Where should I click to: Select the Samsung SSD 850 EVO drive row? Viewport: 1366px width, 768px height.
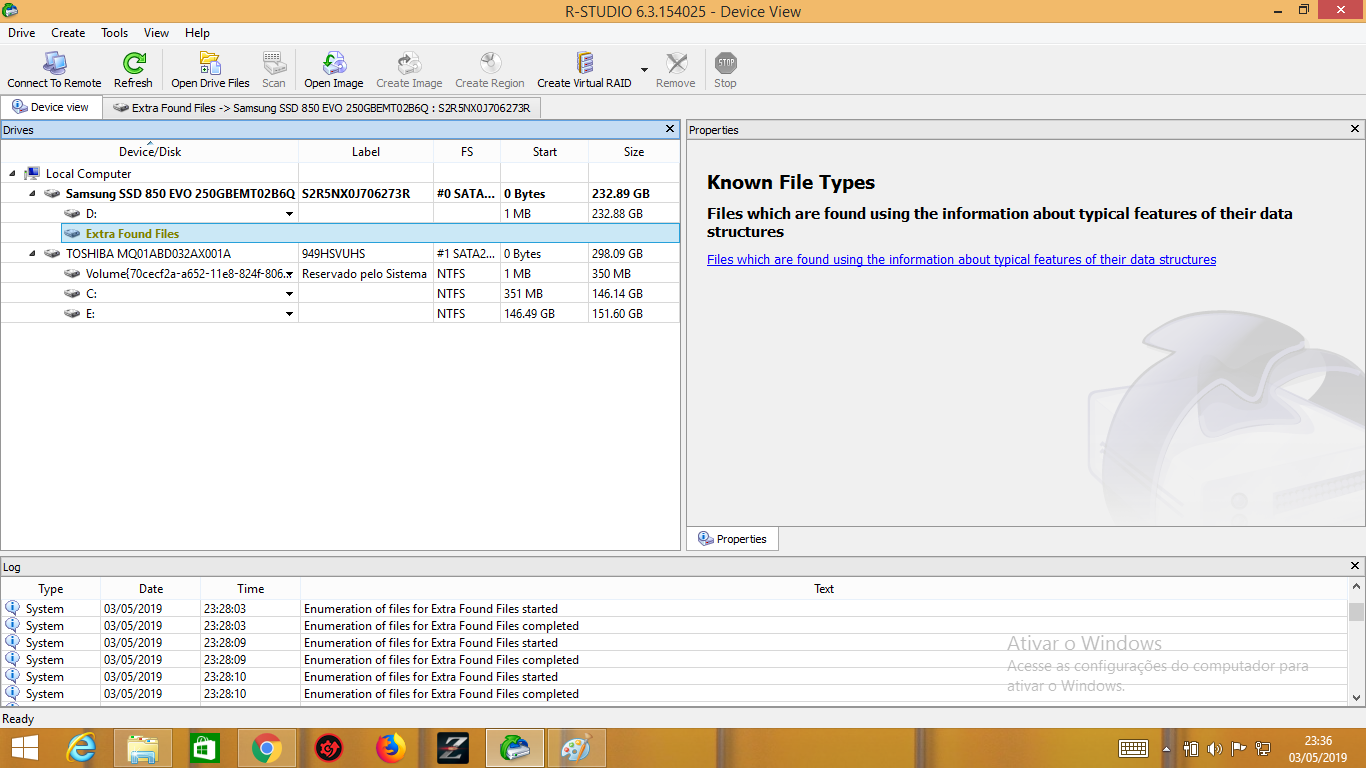tap(340, 193)
